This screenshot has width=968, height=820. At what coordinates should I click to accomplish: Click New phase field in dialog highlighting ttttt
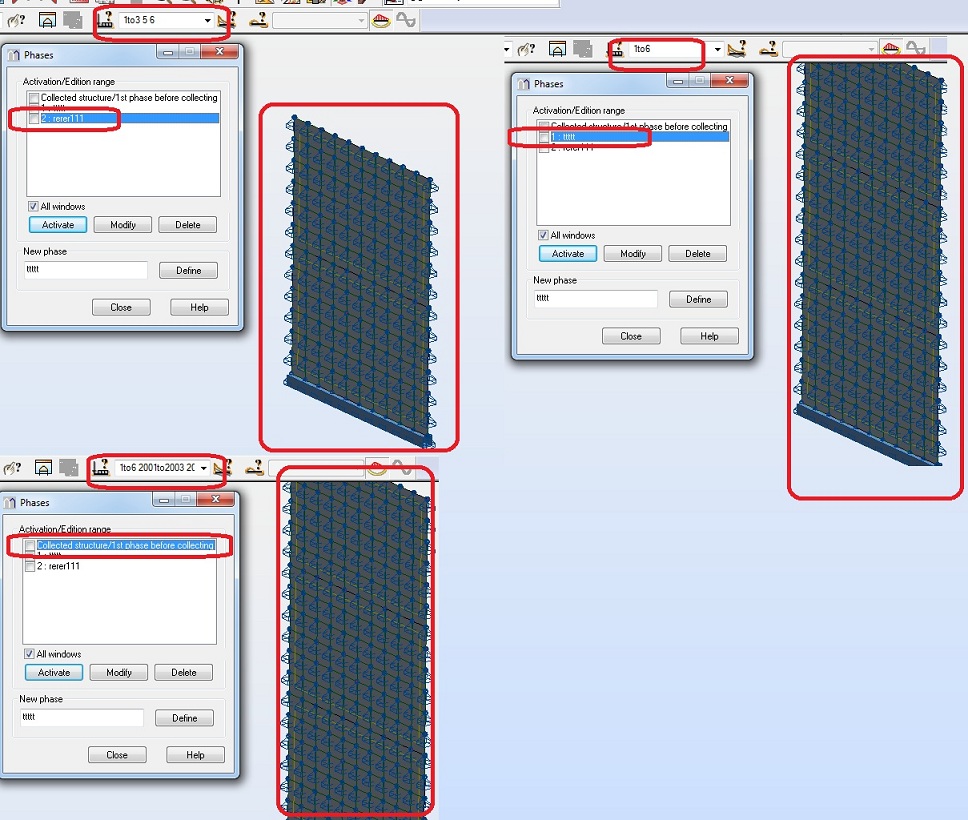pos(596,298)
